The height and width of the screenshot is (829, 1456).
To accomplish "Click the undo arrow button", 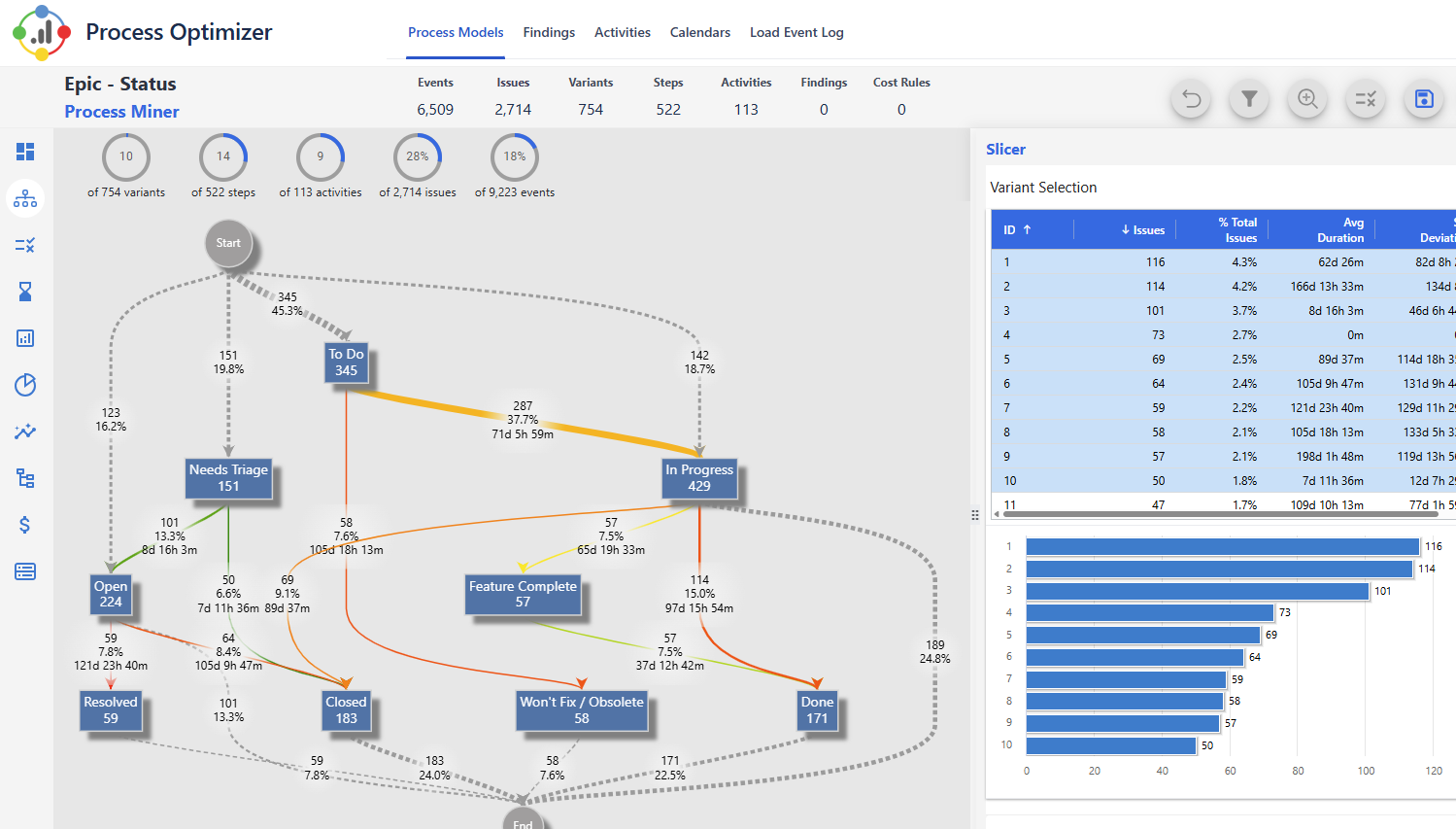I will [1191, 99].
